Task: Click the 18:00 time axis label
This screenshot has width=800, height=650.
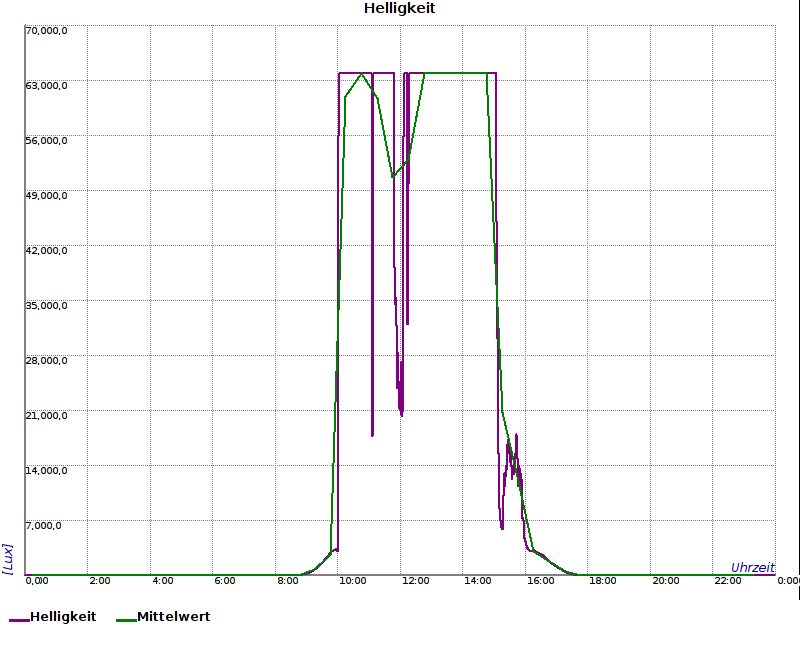Action: coord(603,581)
